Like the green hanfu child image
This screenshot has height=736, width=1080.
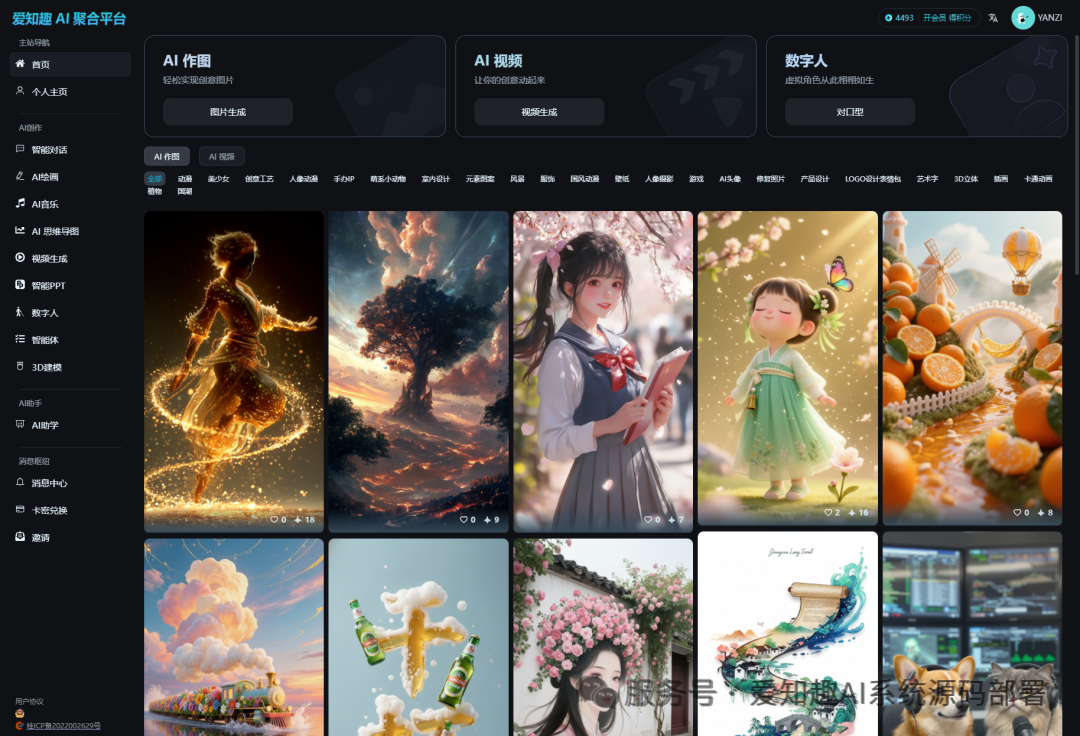828,513
